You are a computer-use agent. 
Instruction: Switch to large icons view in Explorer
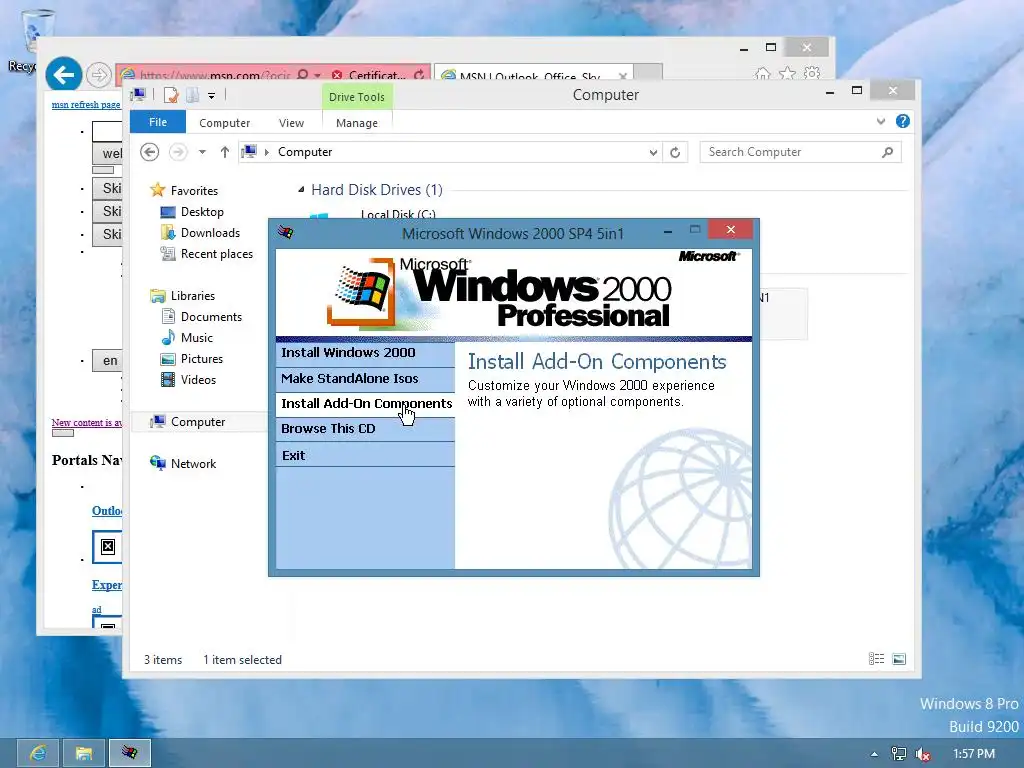(x=899, y=659)
